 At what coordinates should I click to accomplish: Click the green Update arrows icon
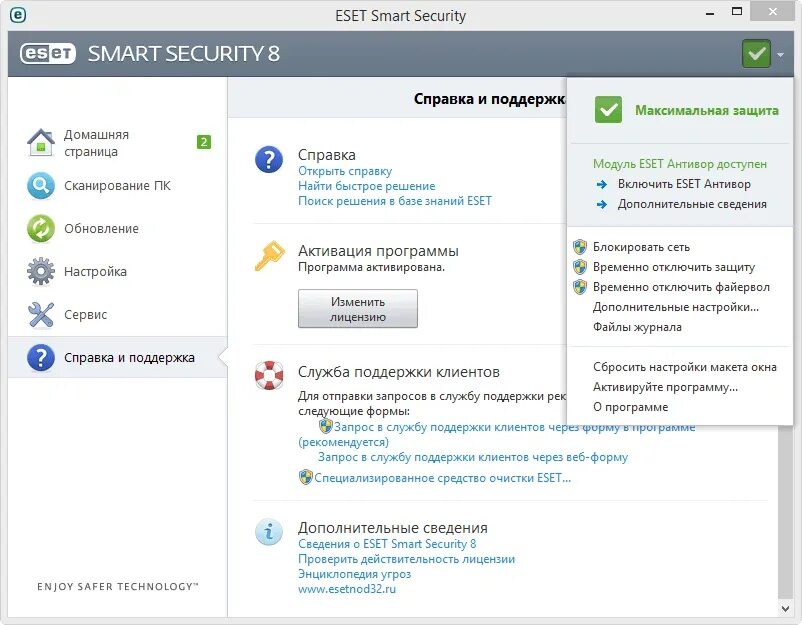[40, 229]
